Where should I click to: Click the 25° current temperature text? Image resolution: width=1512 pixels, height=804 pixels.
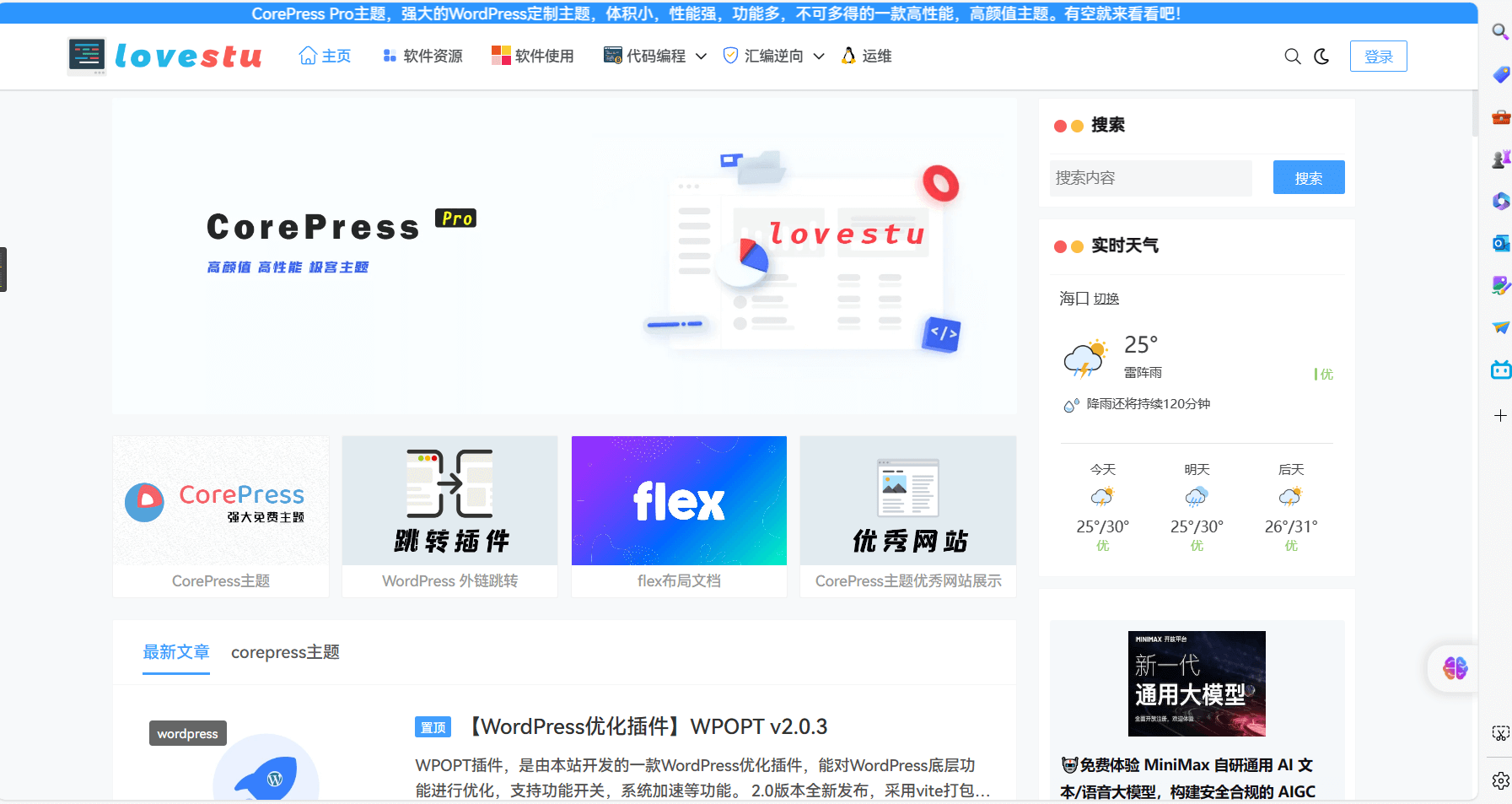click(1141, 344)
